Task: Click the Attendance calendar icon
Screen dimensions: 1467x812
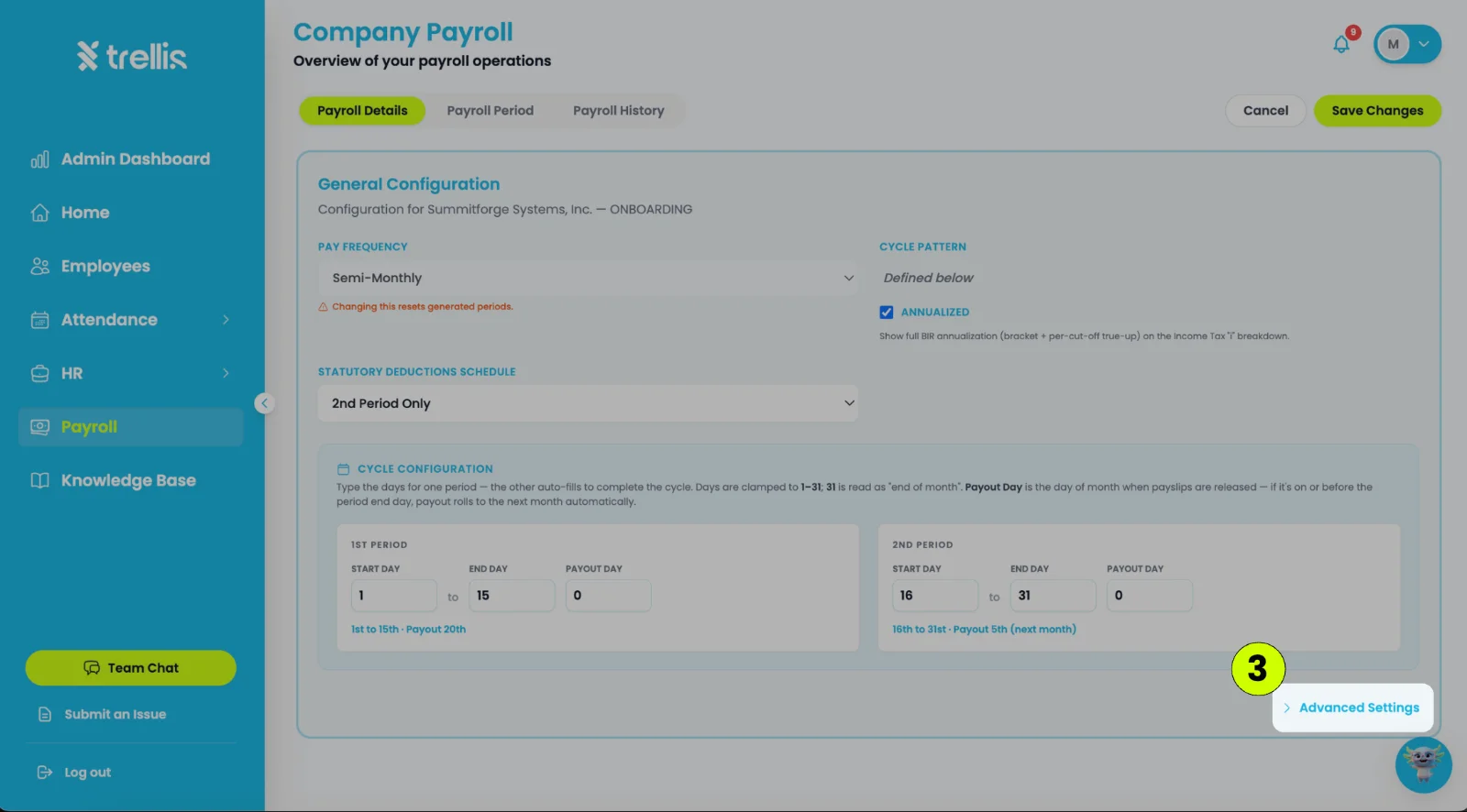Action: pyautogui.click(x=39, y=320)
